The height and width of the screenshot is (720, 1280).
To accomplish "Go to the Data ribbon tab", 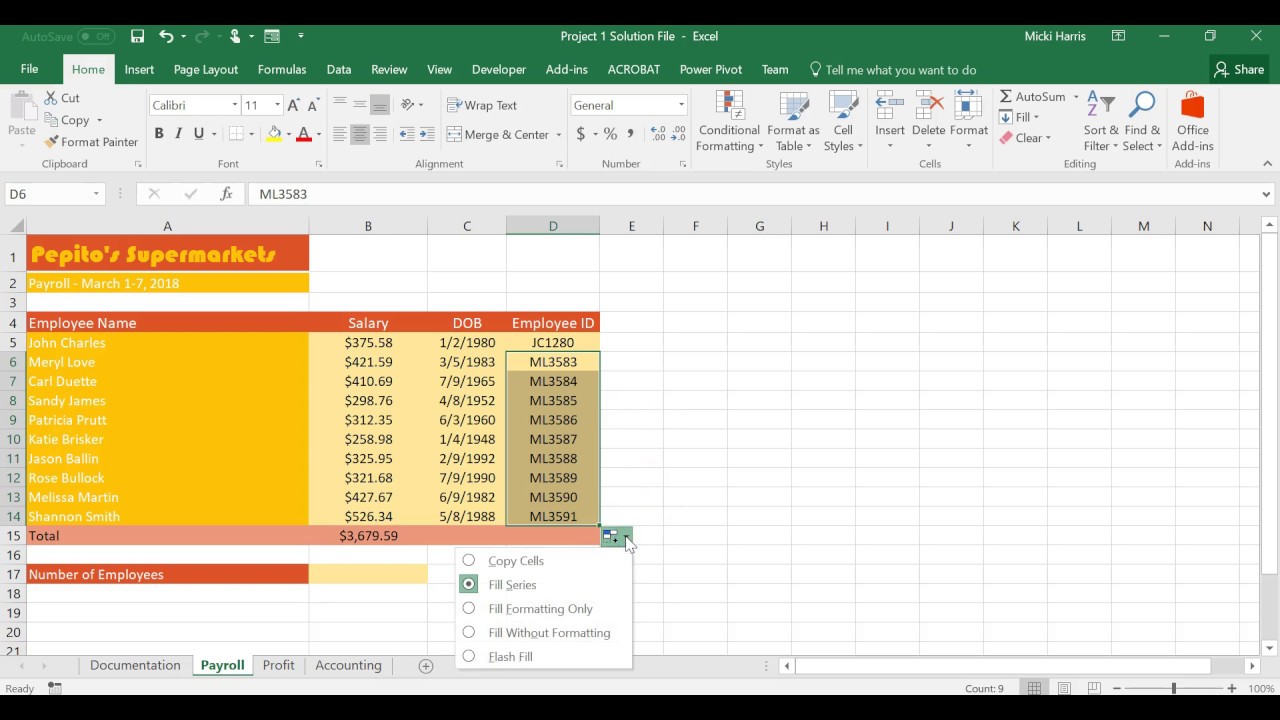I will [x=339, y=70].
